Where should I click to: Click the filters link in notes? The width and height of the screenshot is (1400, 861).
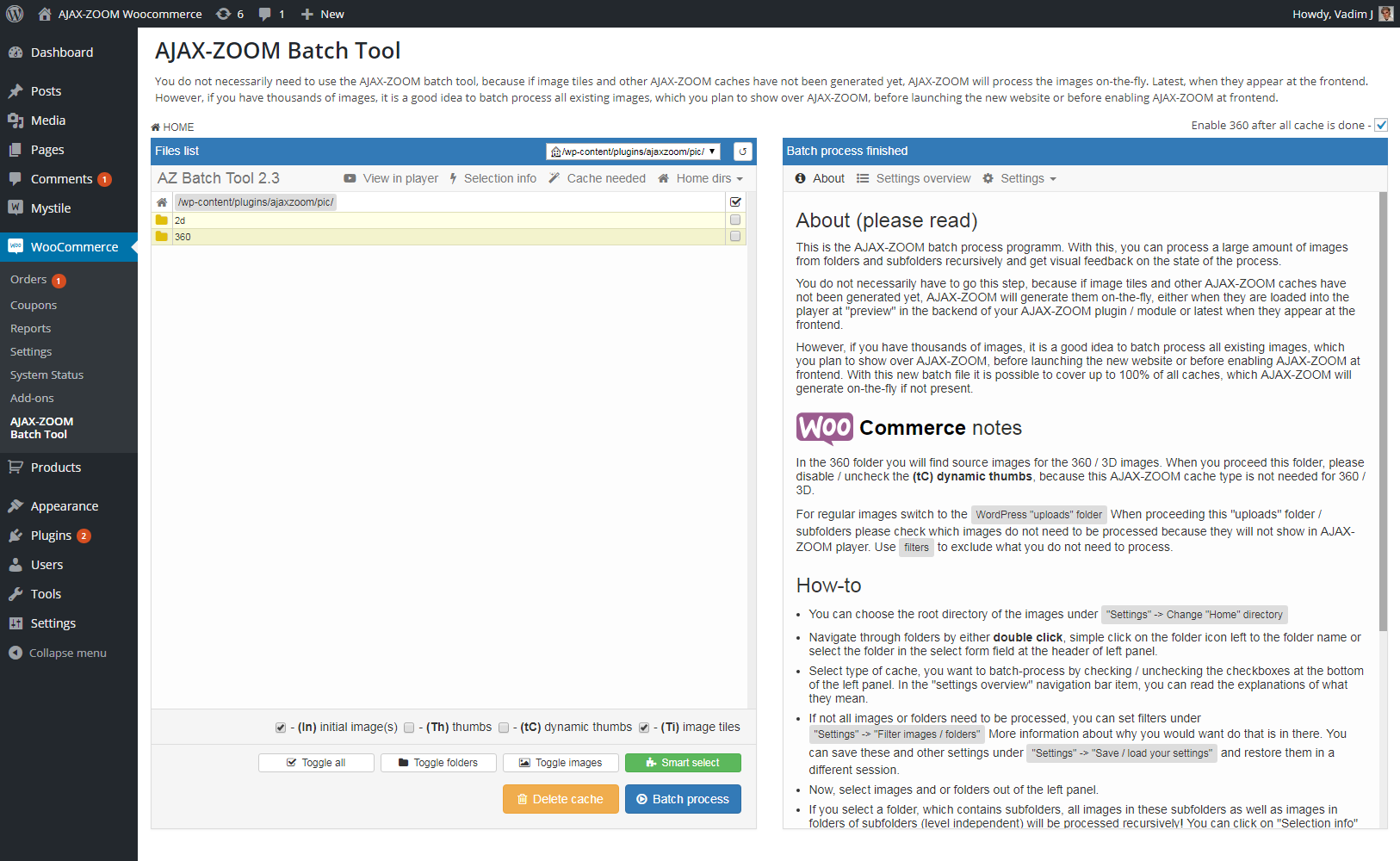(x=916, y=548)
